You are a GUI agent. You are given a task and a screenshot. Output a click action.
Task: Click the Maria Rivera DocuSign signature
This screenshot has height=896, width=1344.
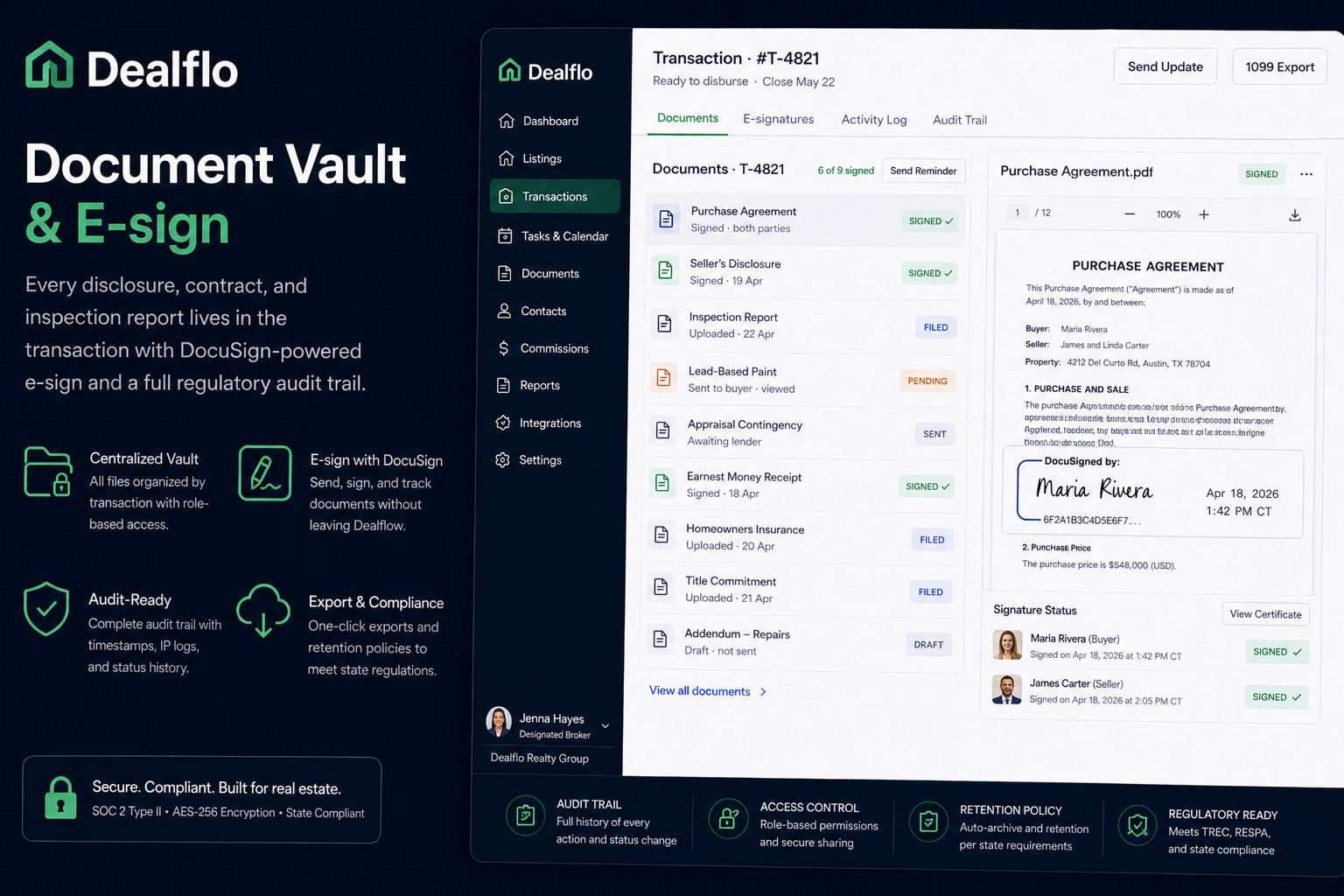[x=1094, y=488]
